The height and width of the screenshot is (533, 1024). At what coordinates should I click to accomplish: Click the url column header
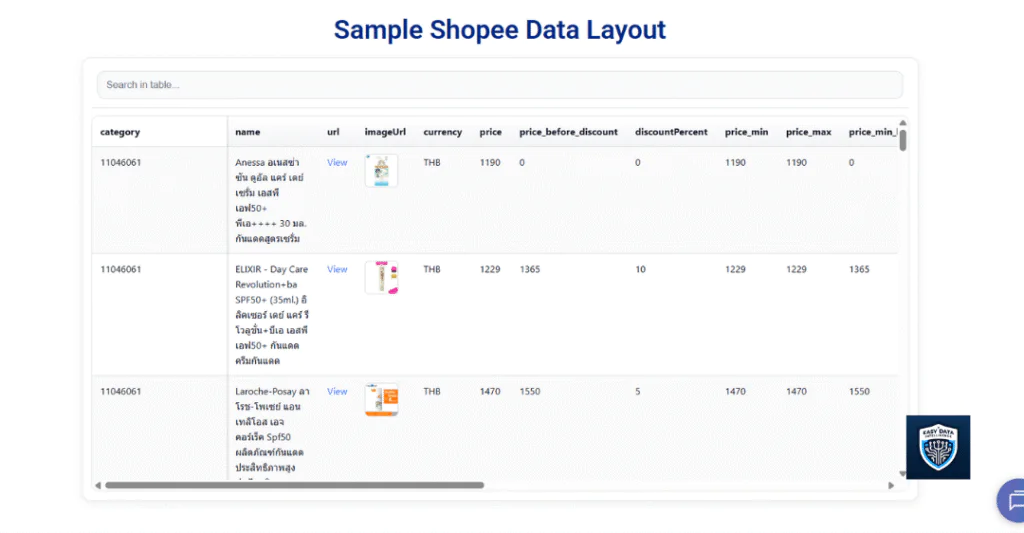333,132
